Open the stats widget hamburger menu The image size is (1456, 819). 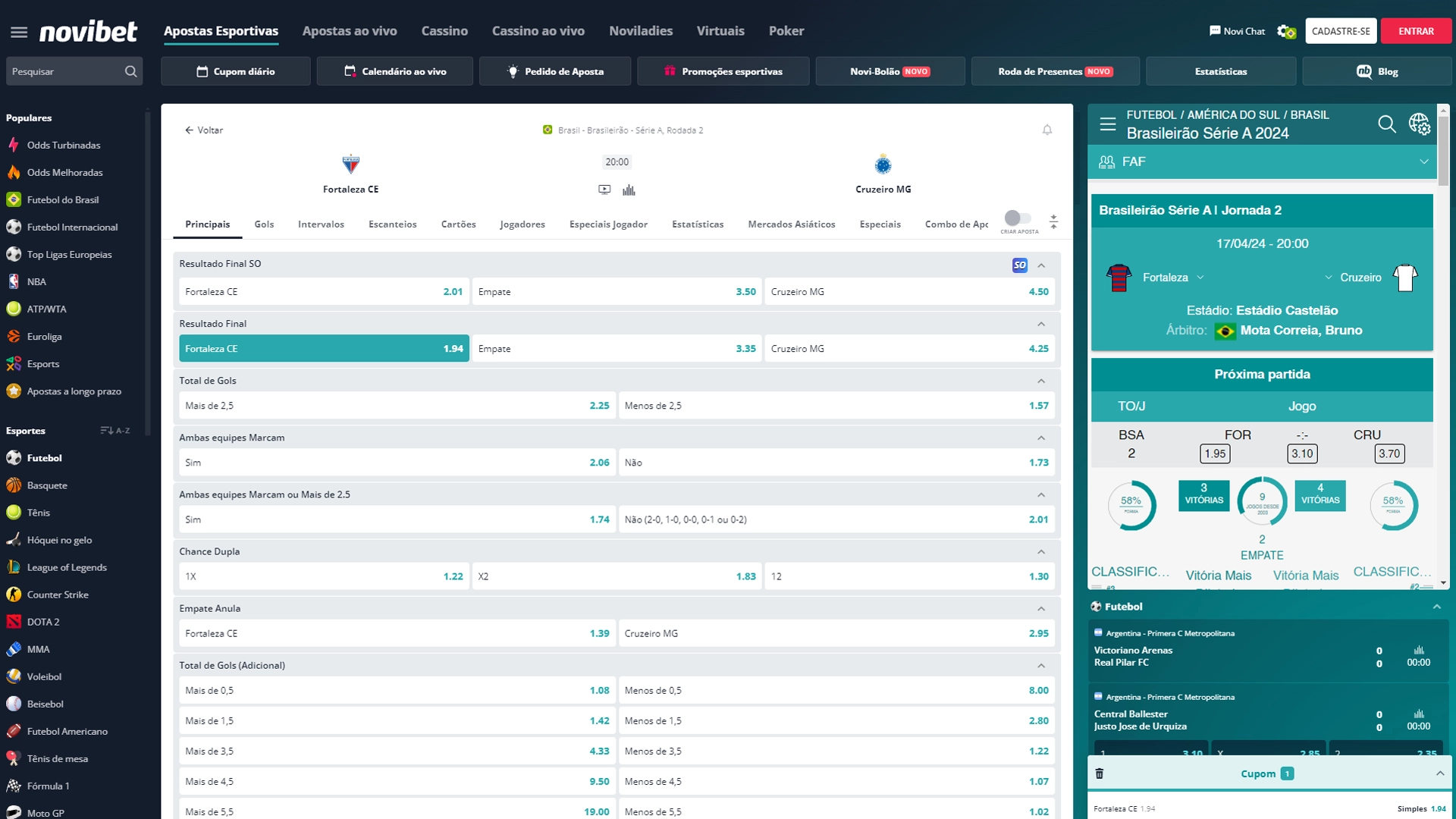(1108, 124)
